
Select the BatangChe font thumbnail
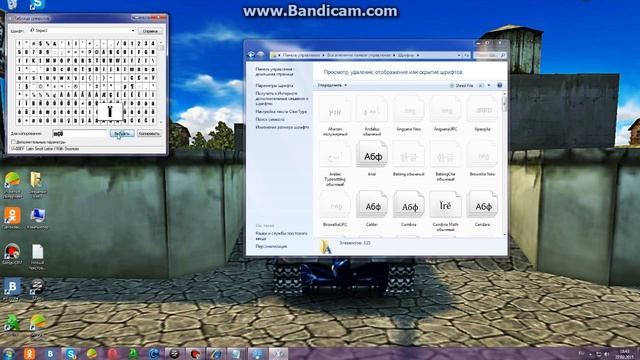click(445, 154)
